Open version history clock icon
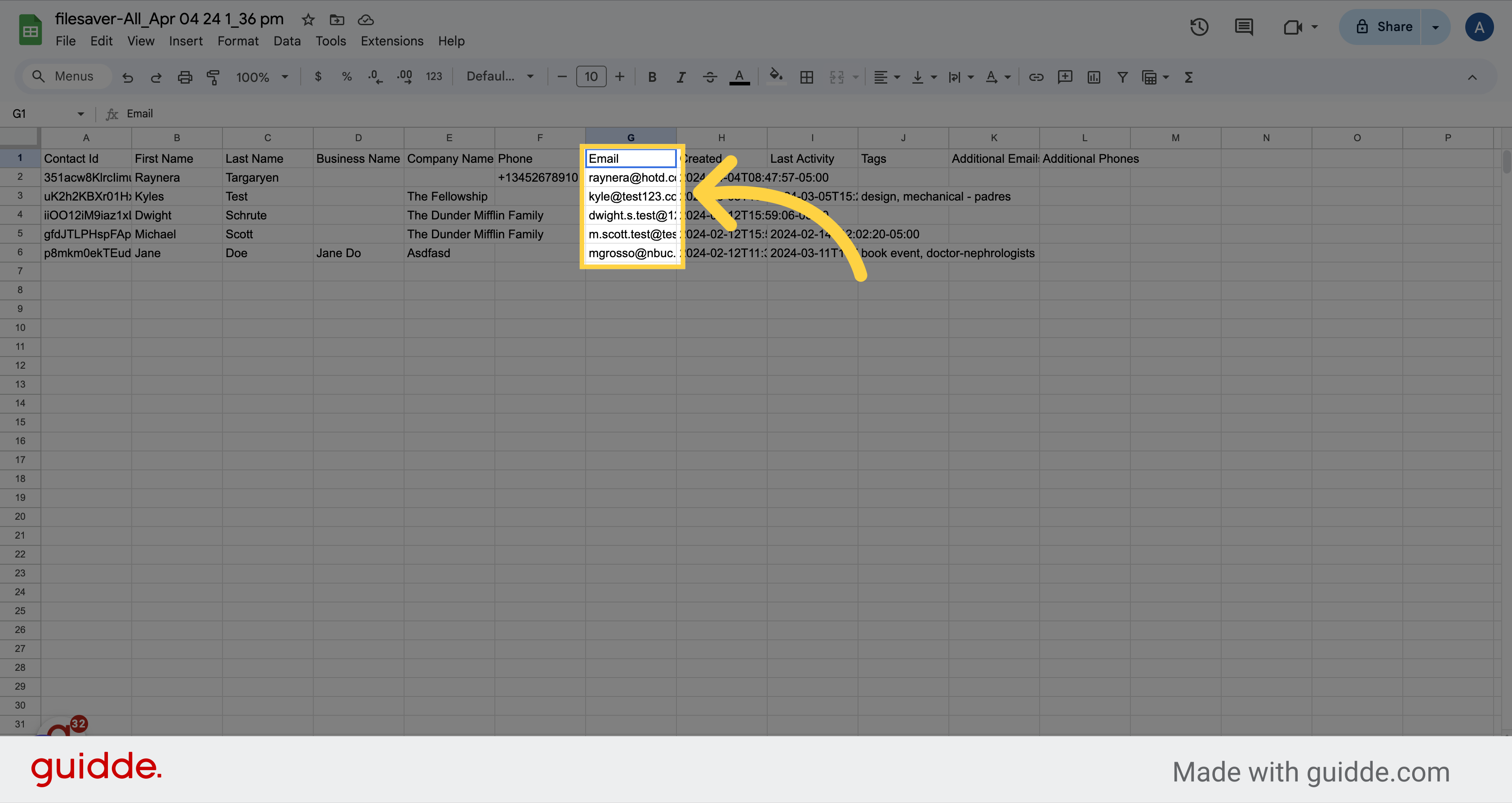The width and height of the screenshot is (1512, 803). point(1199,27)
